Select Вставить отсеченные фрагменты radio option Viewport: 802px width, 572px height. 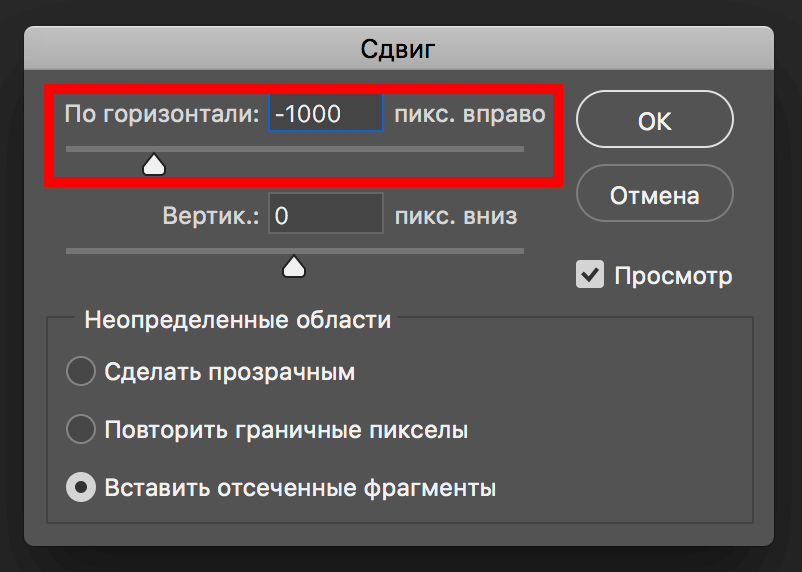tap(81, 487)
